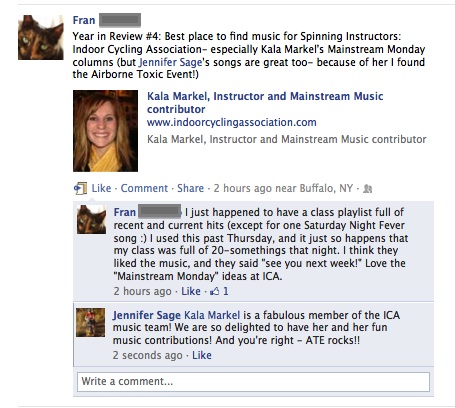
Task: Open Fran's name on the main post
Action: pos(84,20)
